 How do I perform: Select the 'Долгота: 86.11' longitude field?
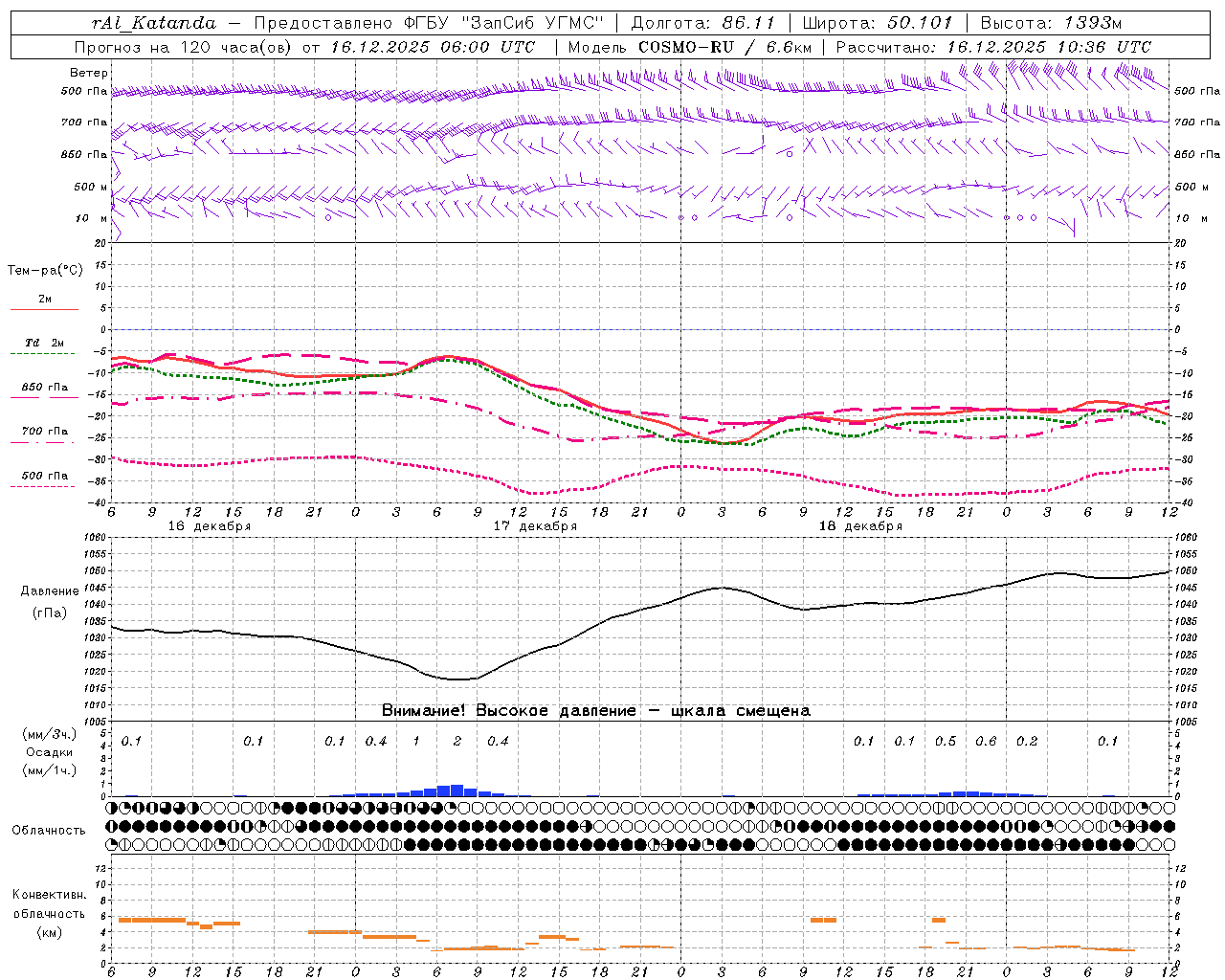703,22
